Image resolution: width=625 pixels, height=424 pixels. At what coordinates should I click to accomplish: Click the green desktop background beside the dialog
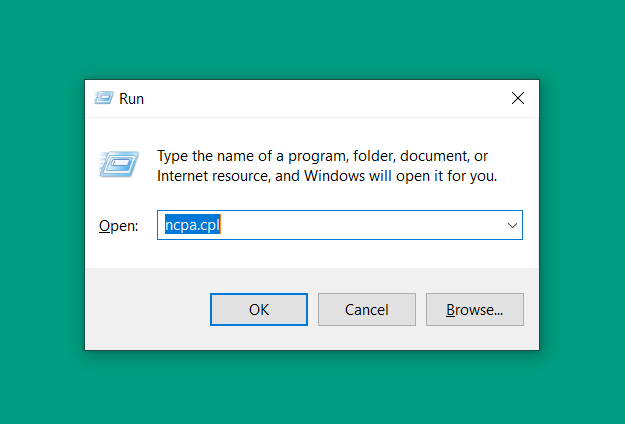[582, 215]
